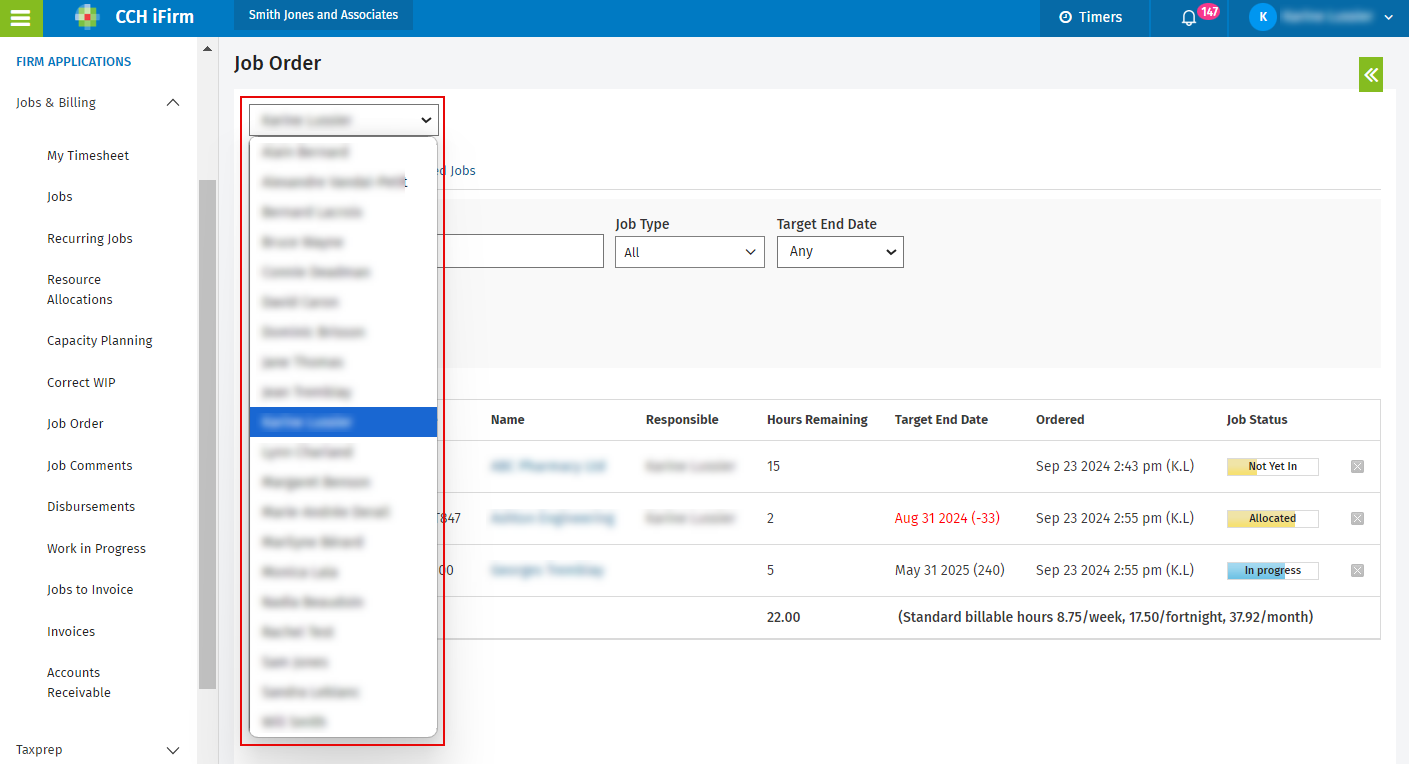Open Jobs to Invoice
The width and height of the screenshot is (1409, 764).
click(x=90, y=590)
